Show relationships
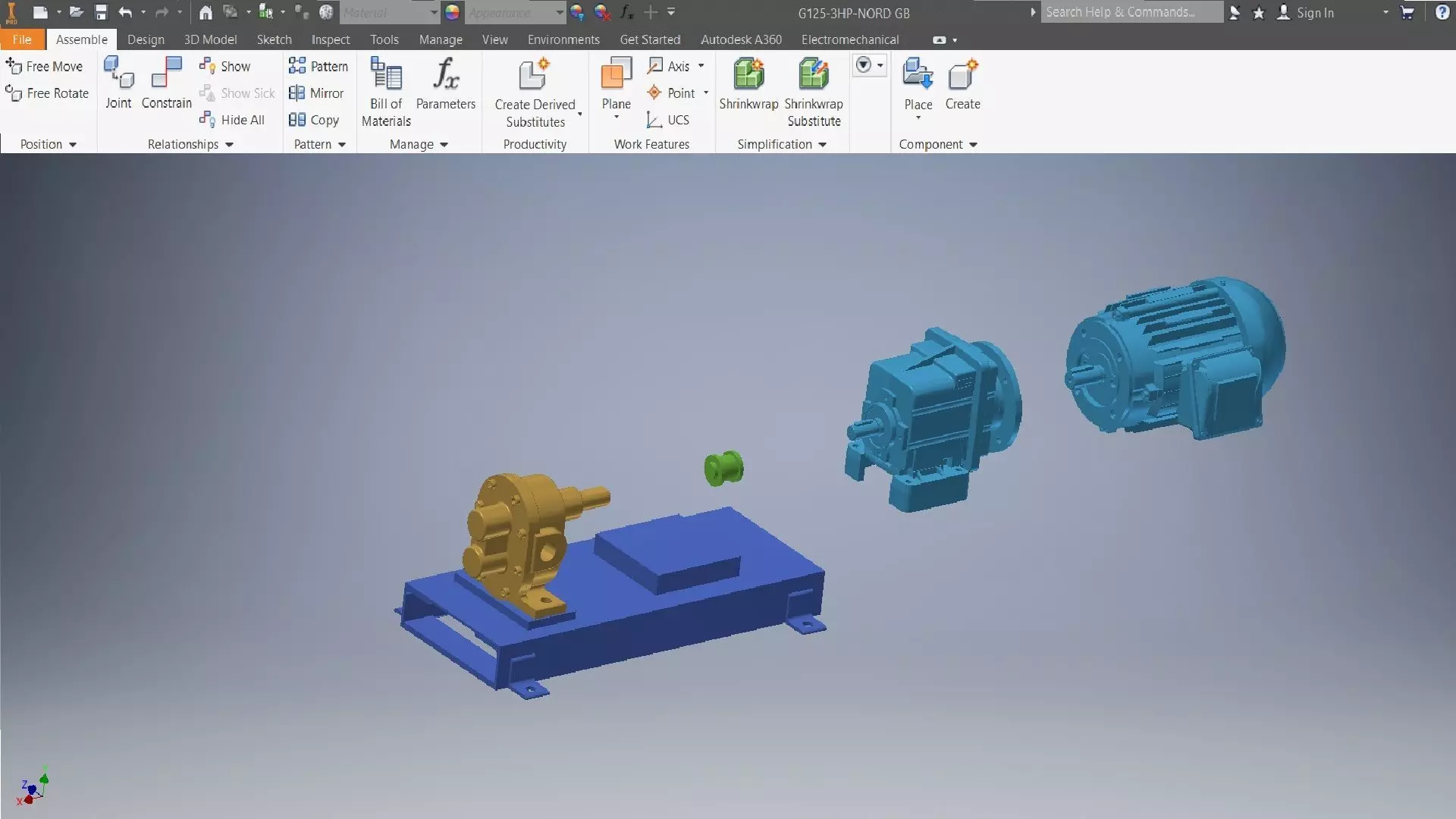Viewport: 1456px width, 819px height. click(225, 67)
